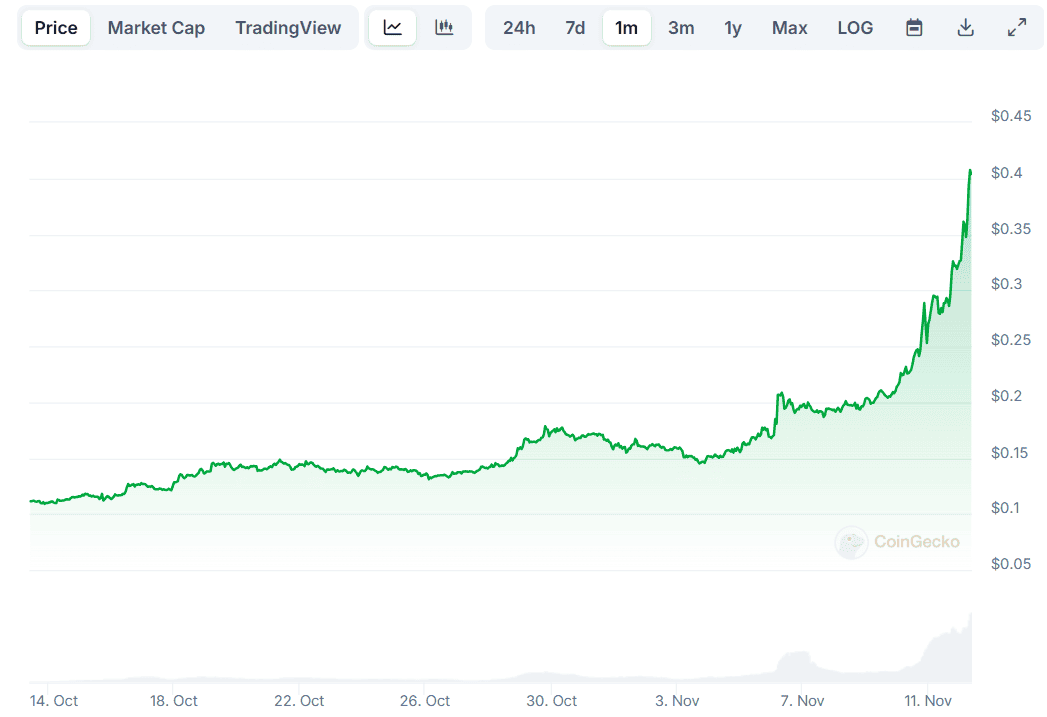The image size is (1047, 717).
Task: Download the chart data
Action: [965, 28]
